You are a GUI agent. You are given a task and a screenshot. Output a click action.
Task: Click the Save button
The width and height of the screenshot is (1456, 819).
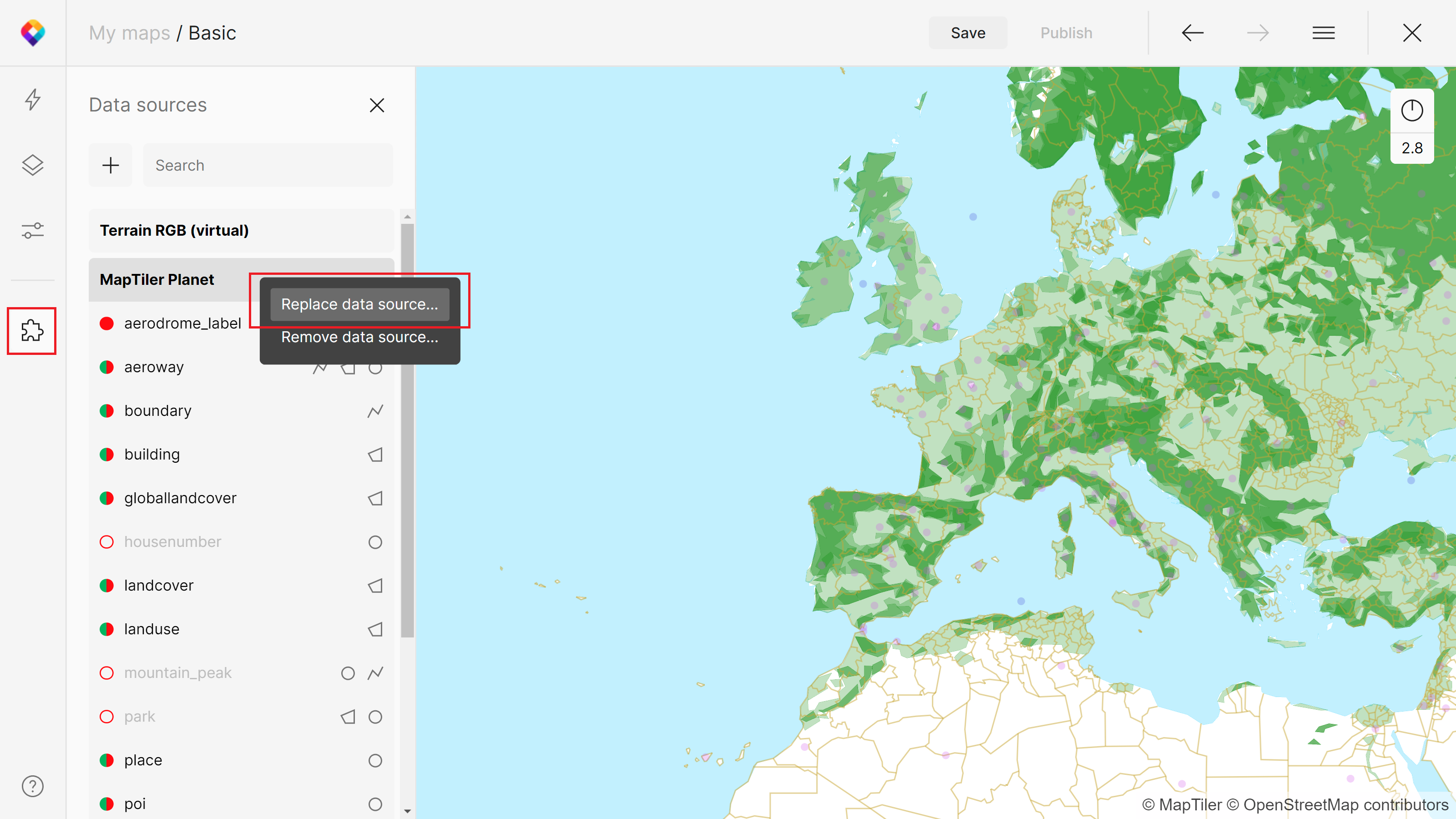(x=968, y=33)
